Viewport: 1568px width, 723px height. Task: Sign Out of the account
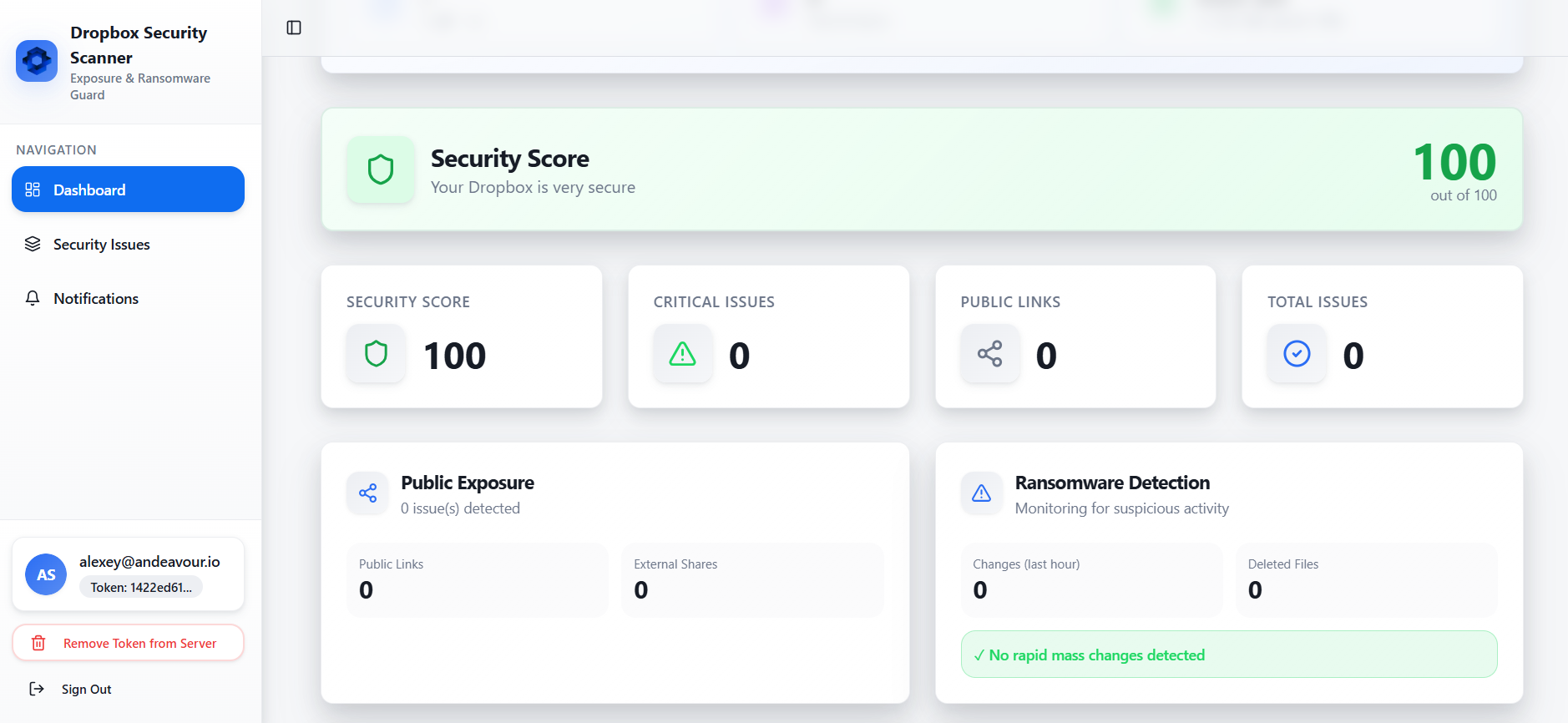pyautogui.click(x=128, y=689)
